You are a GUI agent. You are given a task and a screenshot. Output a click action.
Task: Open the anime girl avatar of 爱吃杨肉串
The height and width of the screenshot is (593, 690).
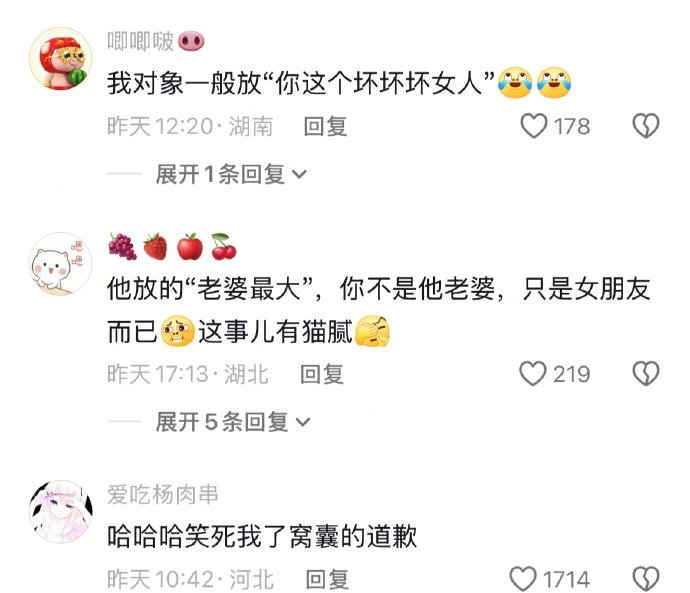(x=61, y=512)
